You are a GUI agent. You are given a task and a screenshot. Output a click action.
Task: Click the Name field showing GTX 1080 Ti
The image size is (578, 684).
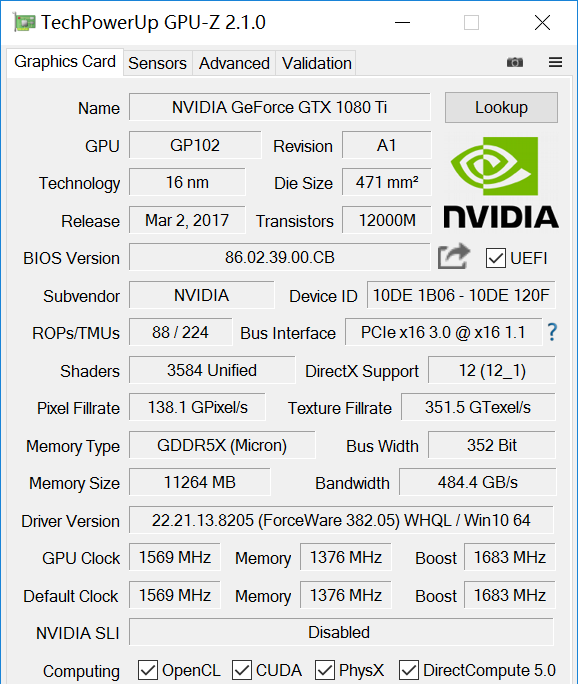coord(280,107)
